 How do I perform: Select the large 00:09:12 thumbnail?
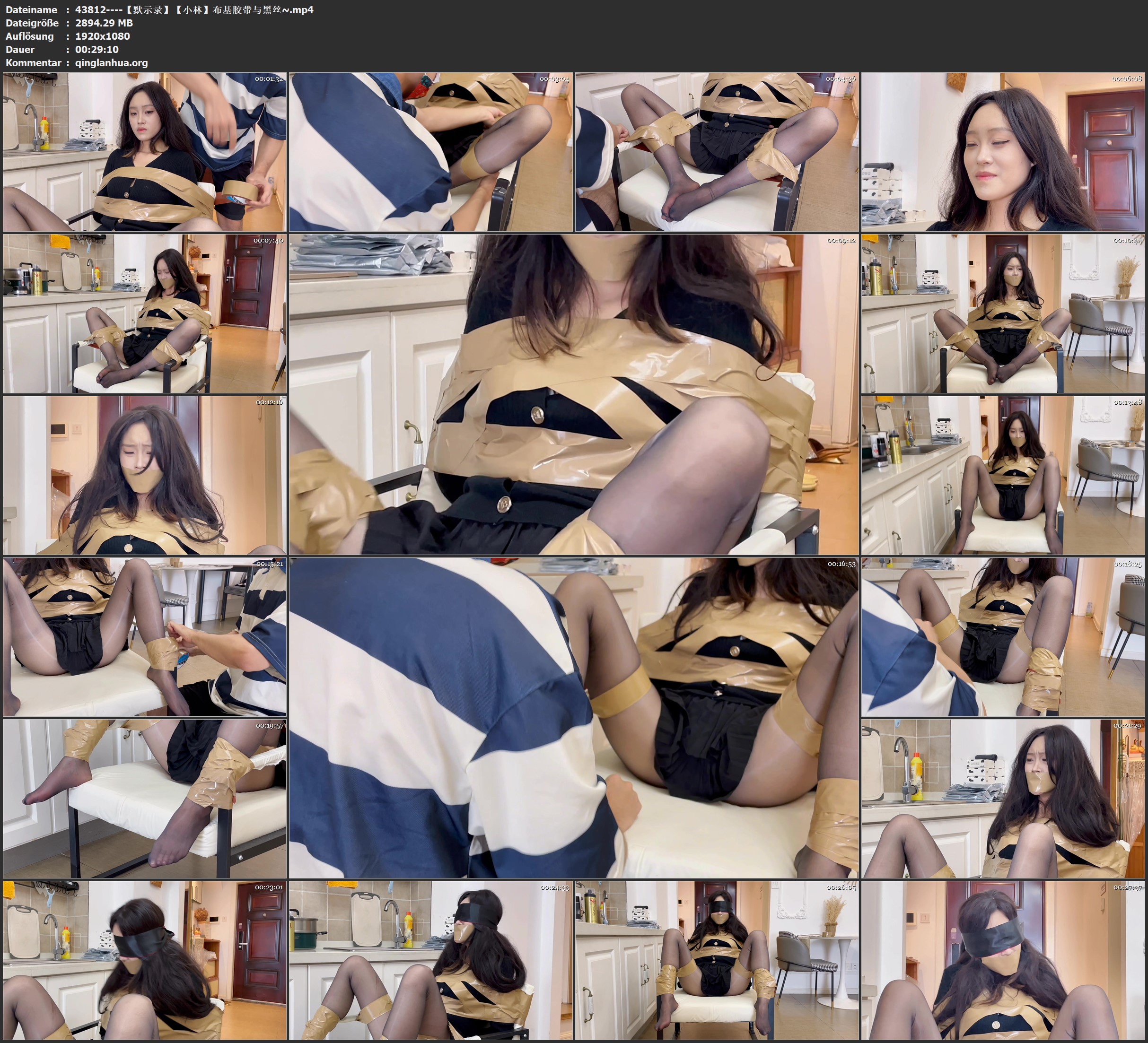(573, 394)
